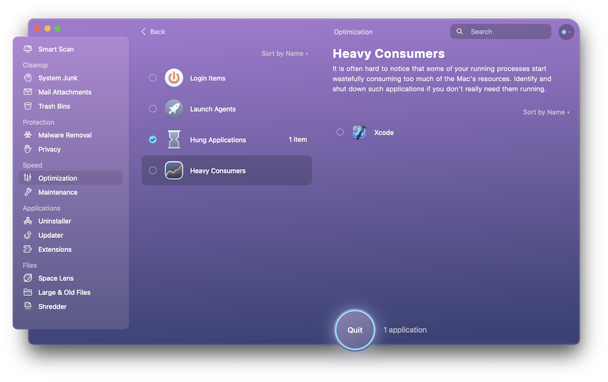
Task: Select the Hung Applications hourglass icon
Action: 174,139
